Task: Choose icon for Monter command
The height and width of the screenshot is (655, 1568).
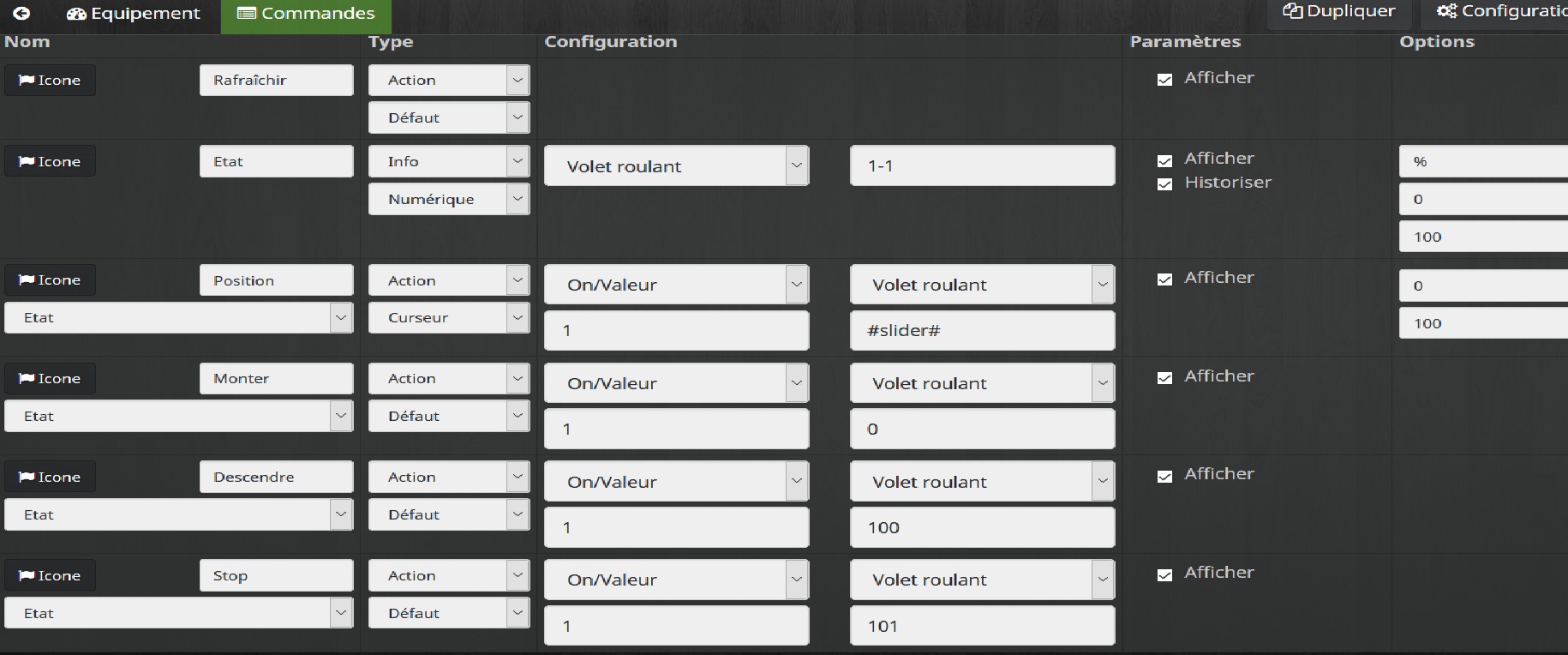Action: point(50,378)
